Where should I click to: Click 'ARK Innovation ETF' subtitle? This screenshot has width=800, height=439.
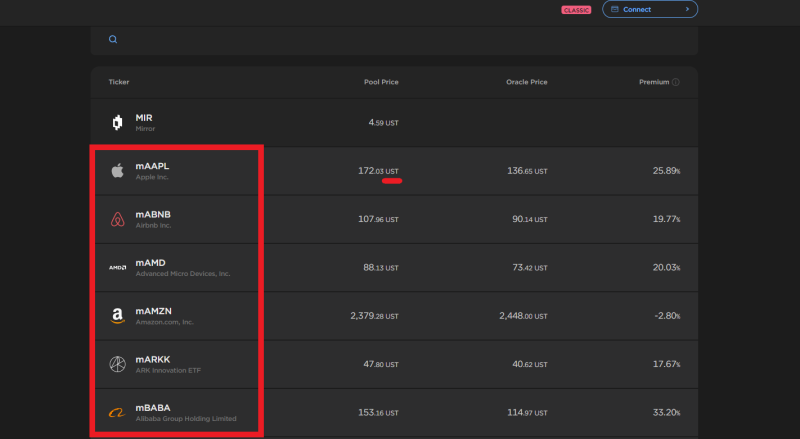pos(168,371)
